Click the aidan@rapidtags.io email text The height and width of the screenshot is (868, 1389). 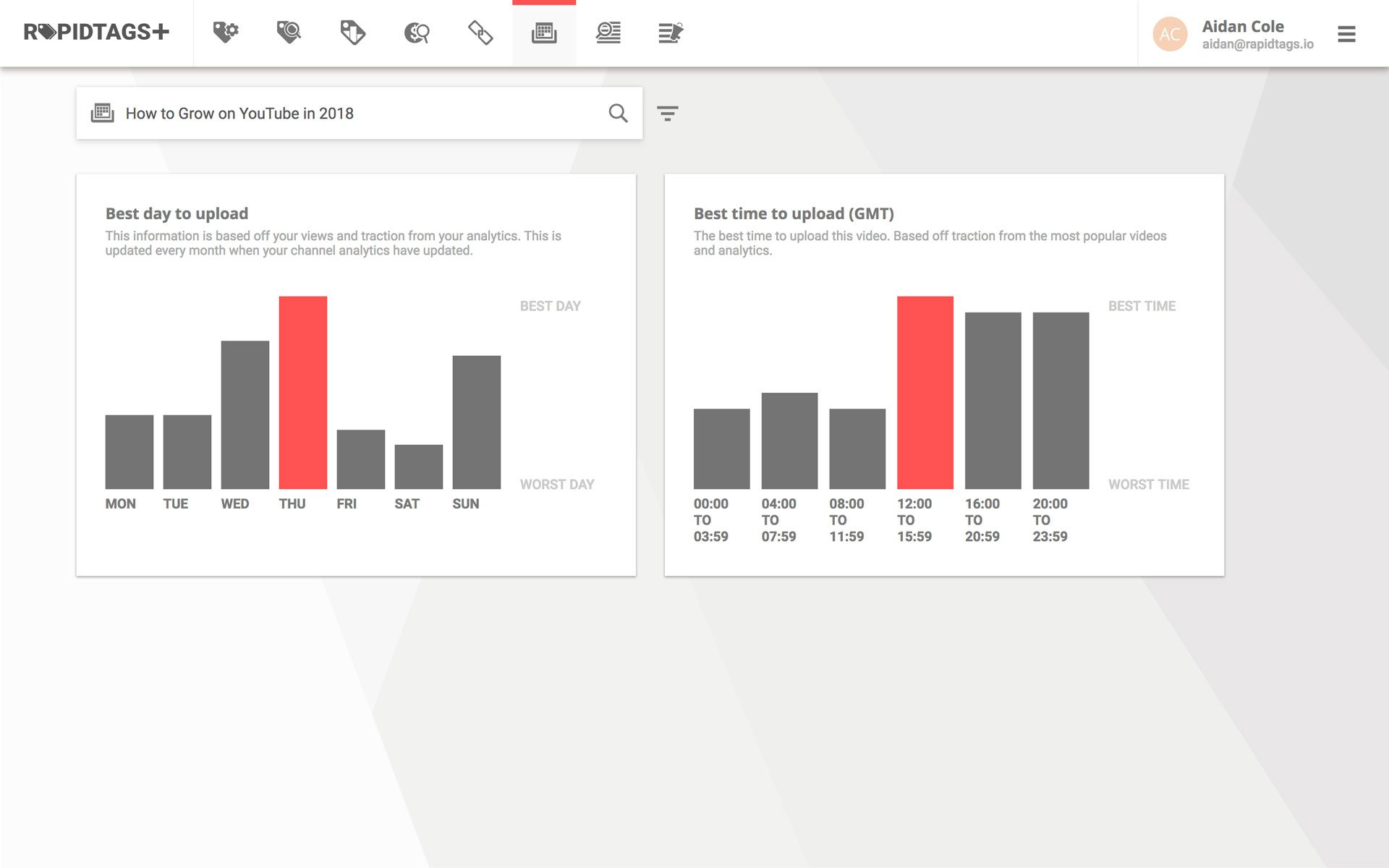[x=1258, y=44]
